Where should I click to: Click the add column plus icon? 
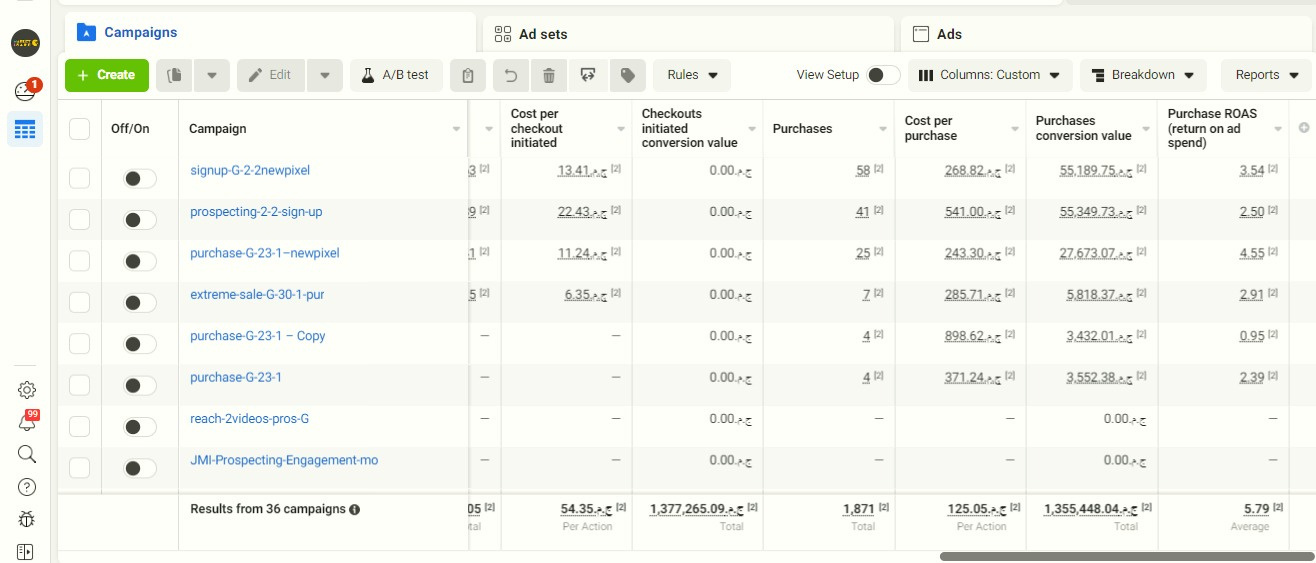pos(1303,128)
